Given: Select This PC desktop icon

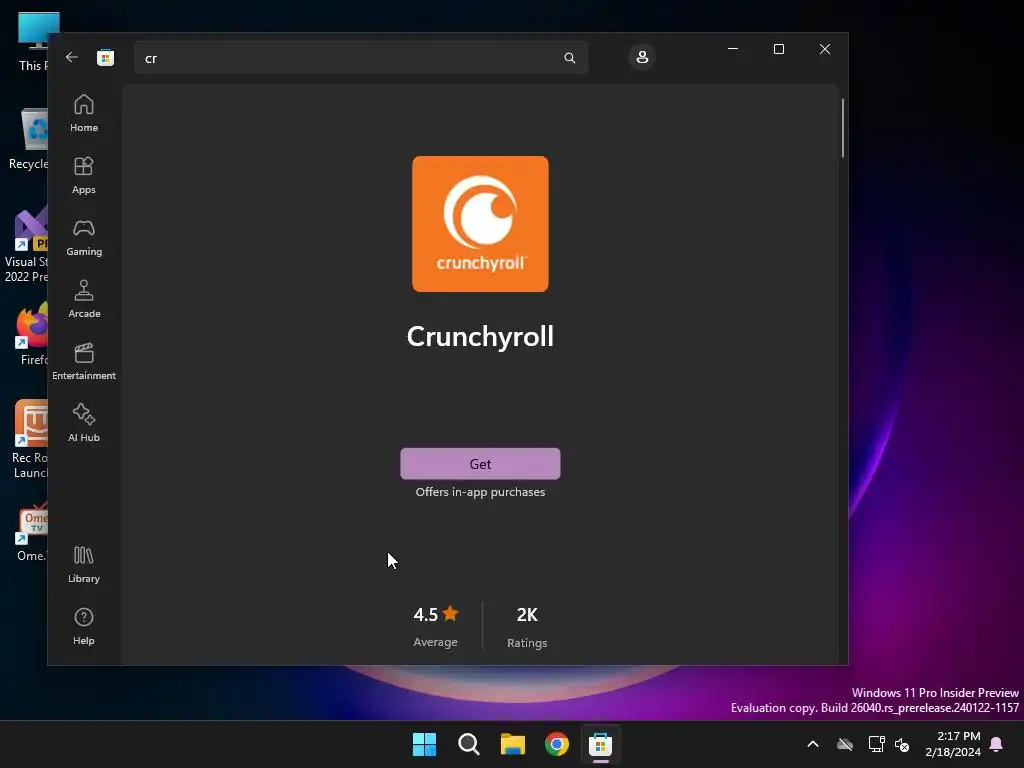Looking at the screenshot, I should pos(31,42).
